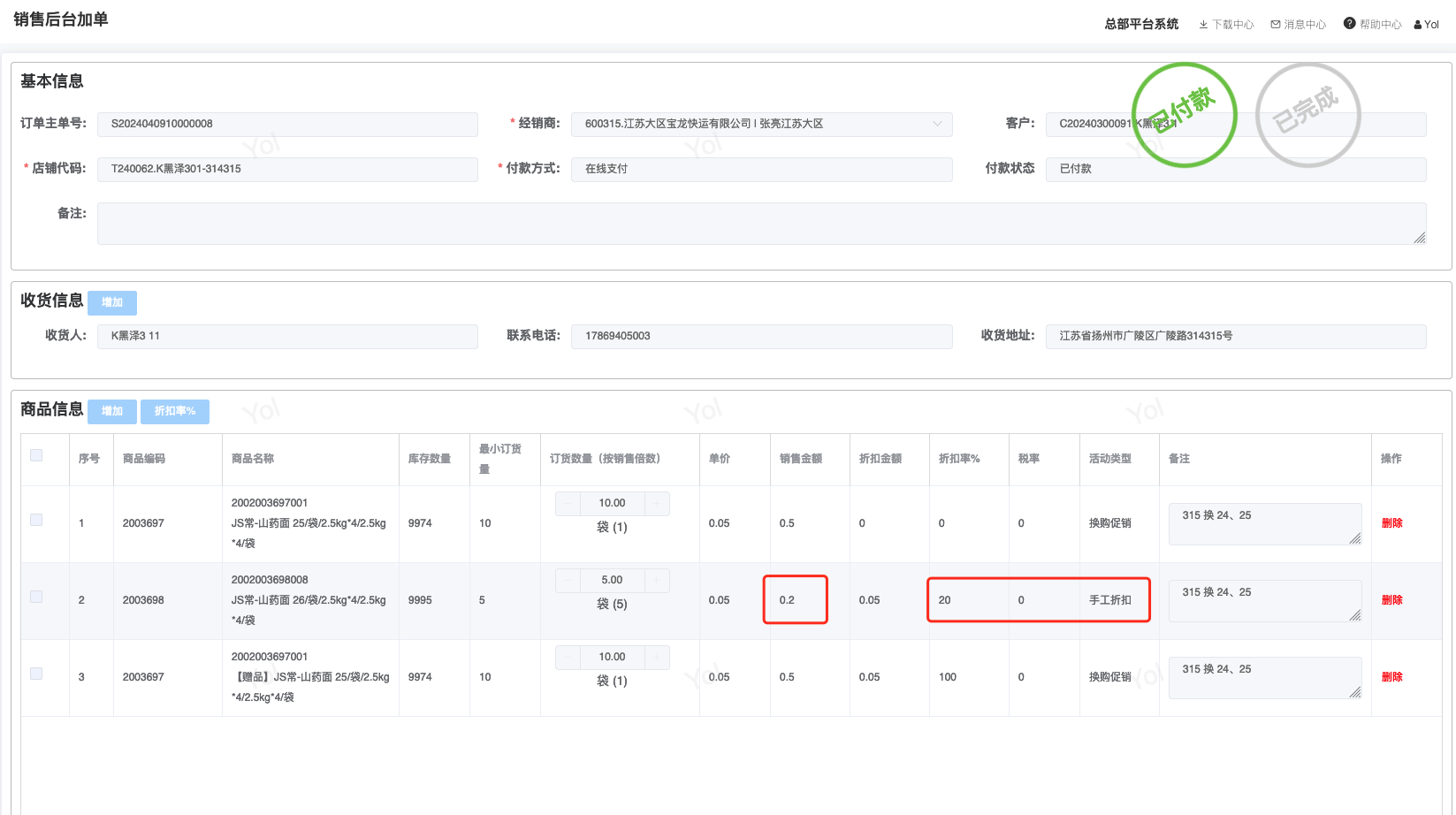Toggle the select-all checkbox in table header
Screen dimensions: 1456x815
tap(36, 455)
